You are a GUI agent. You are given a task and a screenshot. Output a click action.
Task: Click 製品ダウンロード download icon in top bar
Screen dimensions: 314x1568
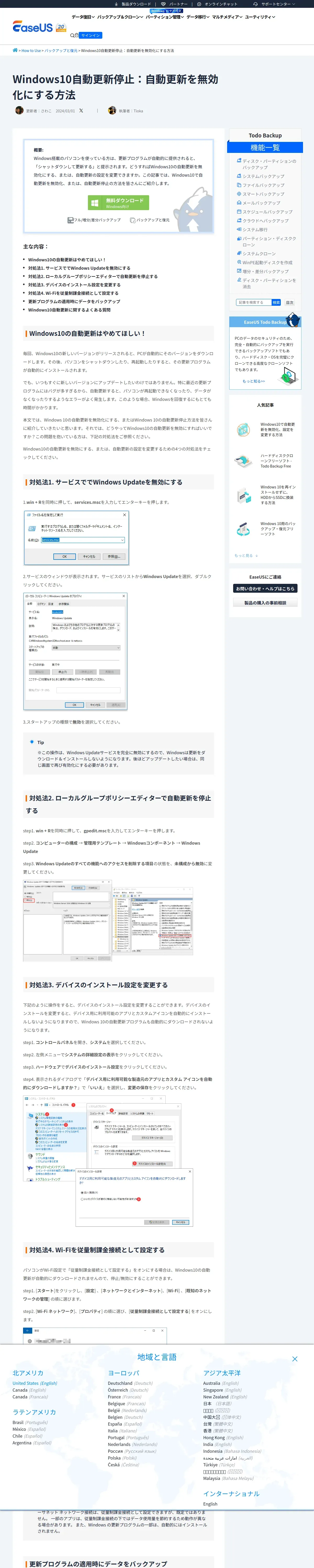(x=116, y=4)
